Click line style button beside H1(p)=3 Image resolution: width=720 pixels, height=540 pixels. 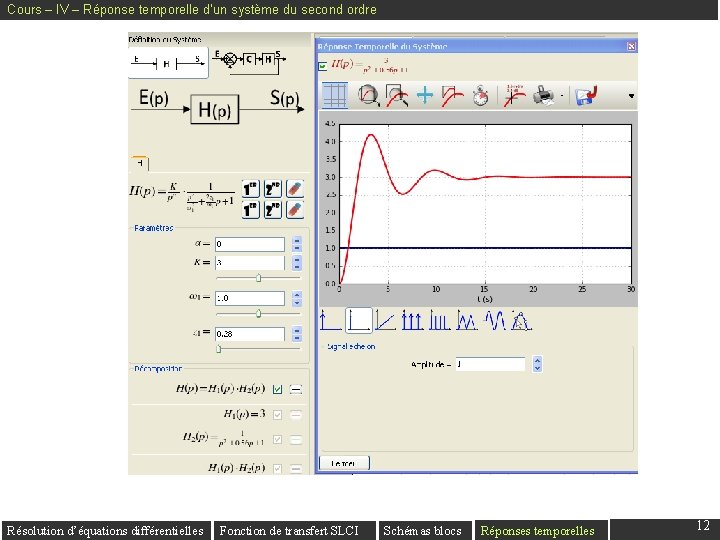pos(296,415)
